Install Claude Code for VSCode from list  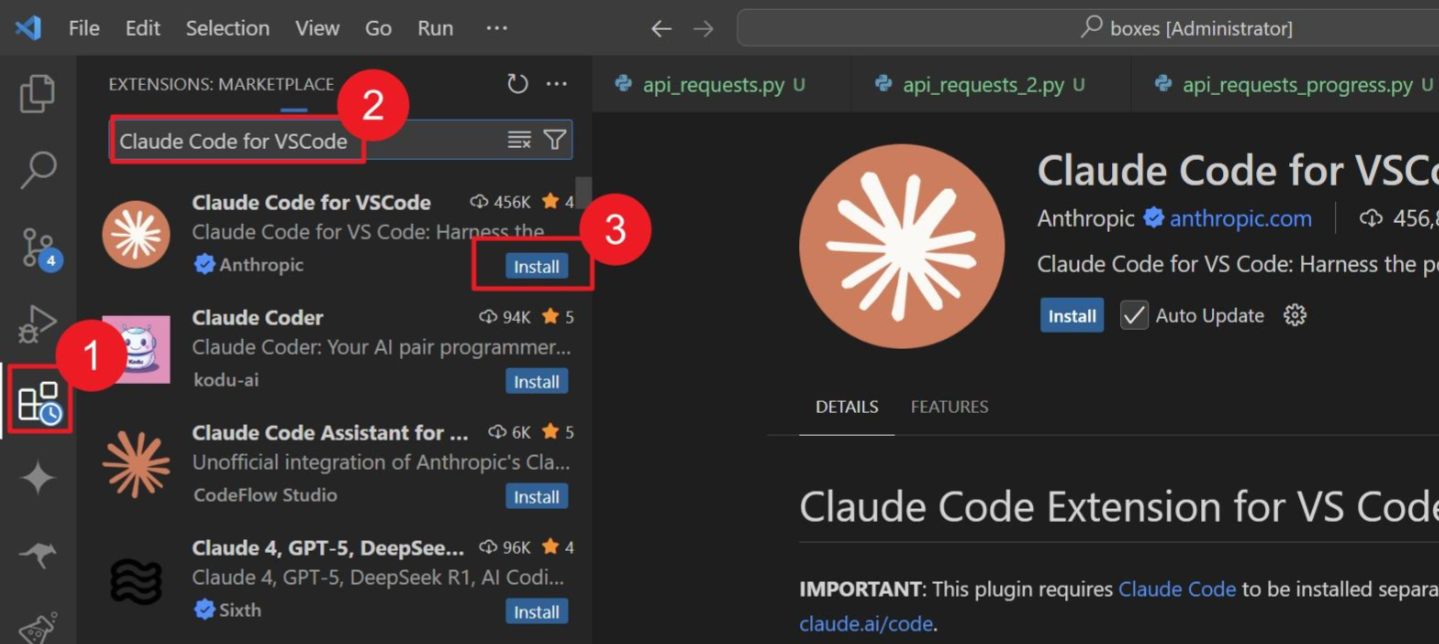[537, 267]
